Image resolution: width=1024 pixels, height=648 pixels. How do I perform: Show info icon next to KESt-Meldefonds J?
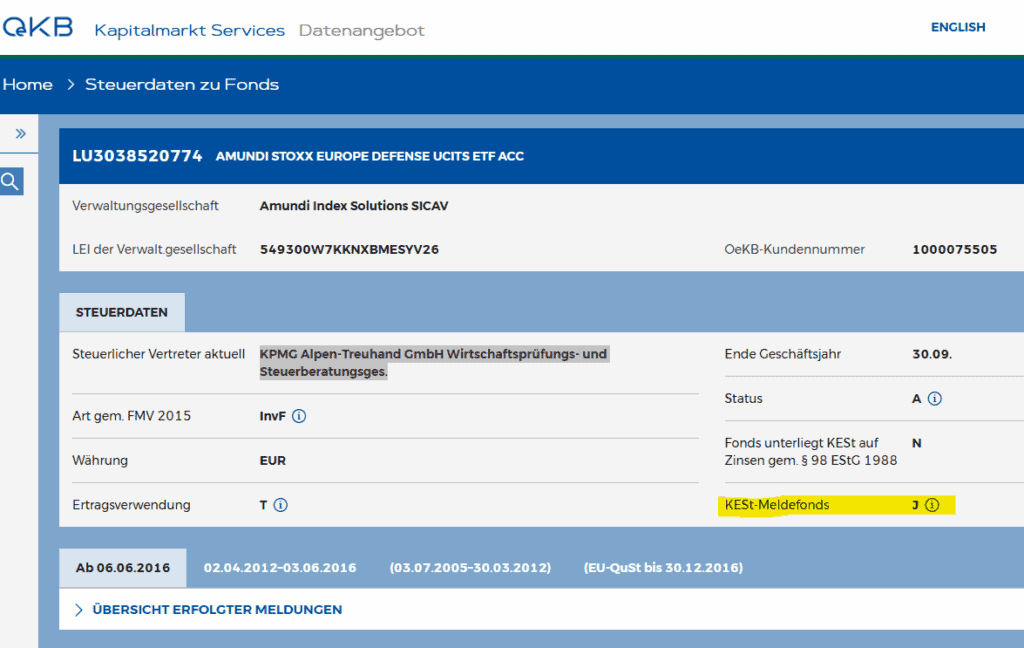click(932, 505)
